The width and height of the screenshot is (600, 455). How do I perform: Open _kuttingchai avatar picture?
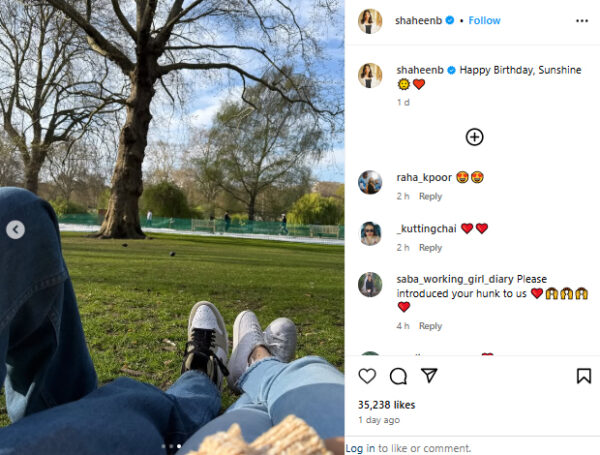tap(370, 233)
